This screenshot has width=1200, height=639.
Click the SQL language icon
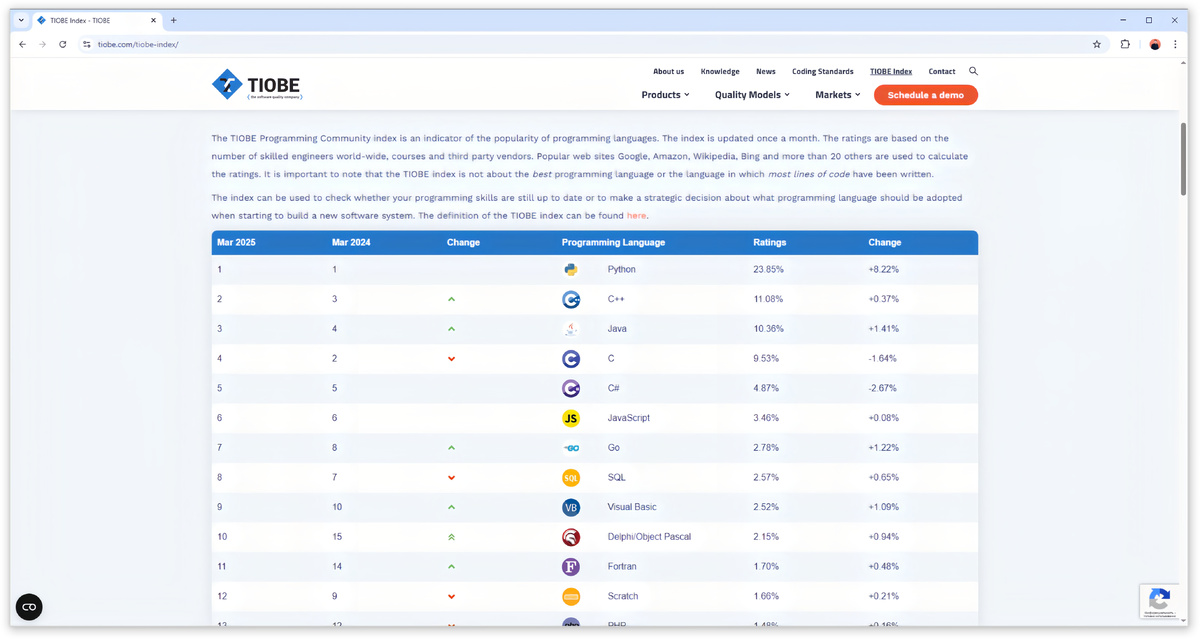click(571, 478)
